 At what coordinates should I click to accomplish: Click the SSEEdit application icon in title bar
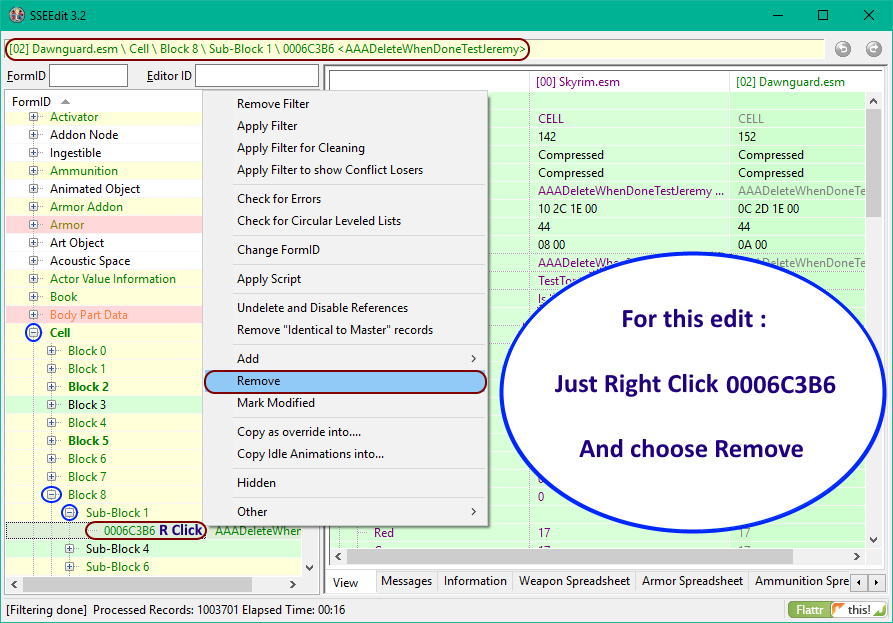tap(17, 15)
